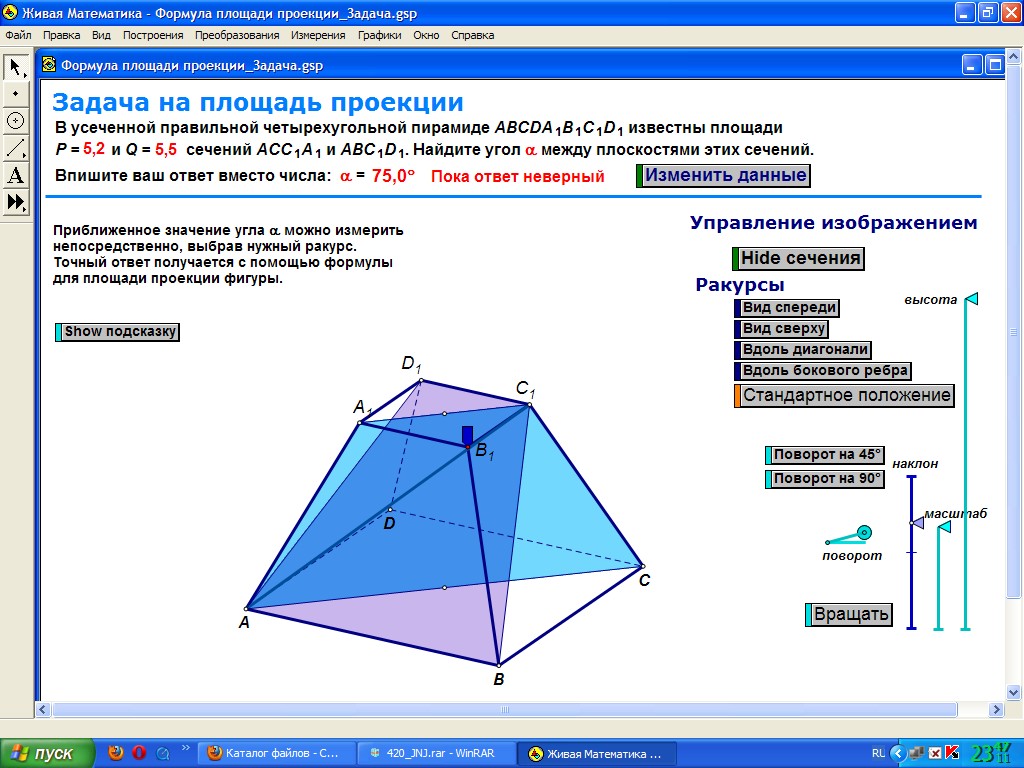The image size is (1024, 768).
Task: Select the Compass circle tool
Action: coord(16,120)
